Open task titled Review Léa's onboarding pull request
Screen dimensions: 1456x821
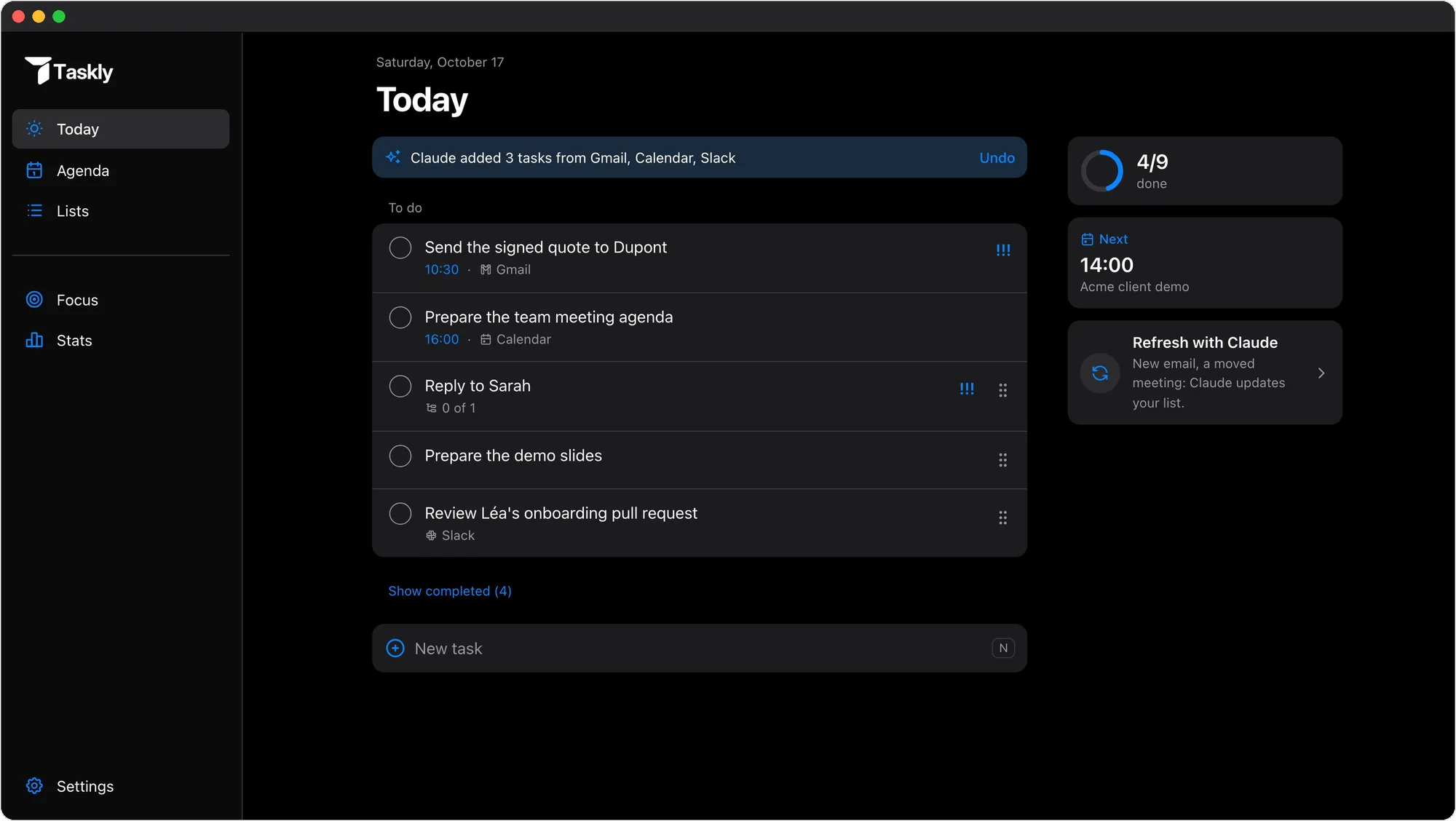[x=561, y=513]
